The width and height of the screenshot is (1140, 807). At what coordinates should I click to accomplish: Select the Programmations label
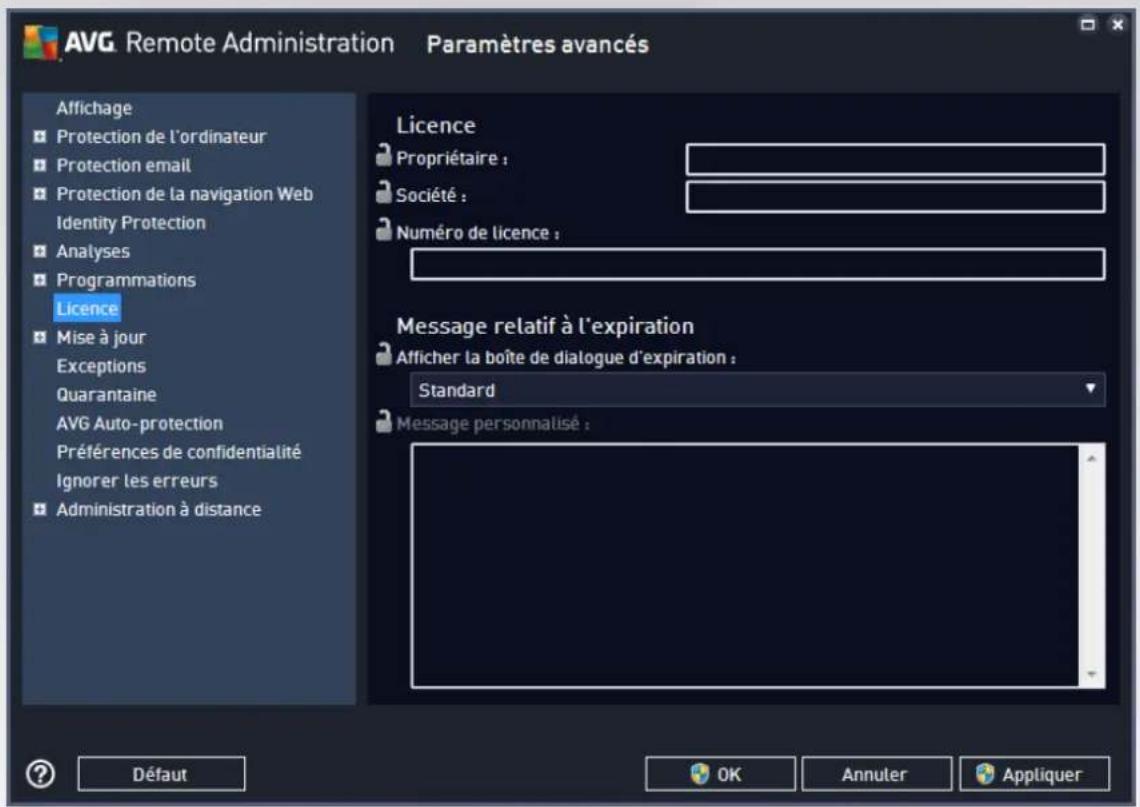126,280
